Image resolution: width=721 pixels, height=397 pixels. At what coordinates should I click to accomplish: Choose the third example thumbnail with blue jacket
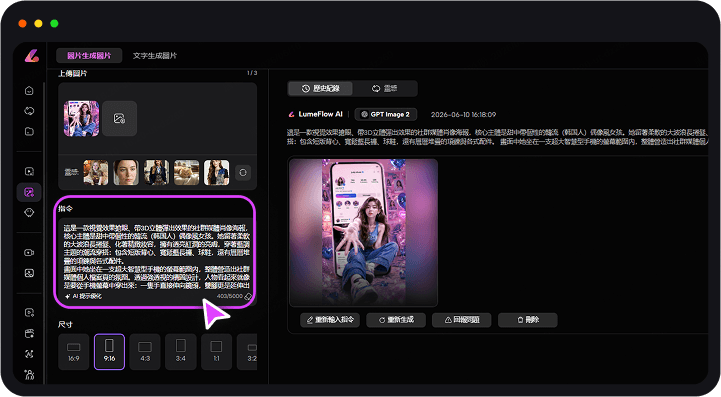coord(156,173)
